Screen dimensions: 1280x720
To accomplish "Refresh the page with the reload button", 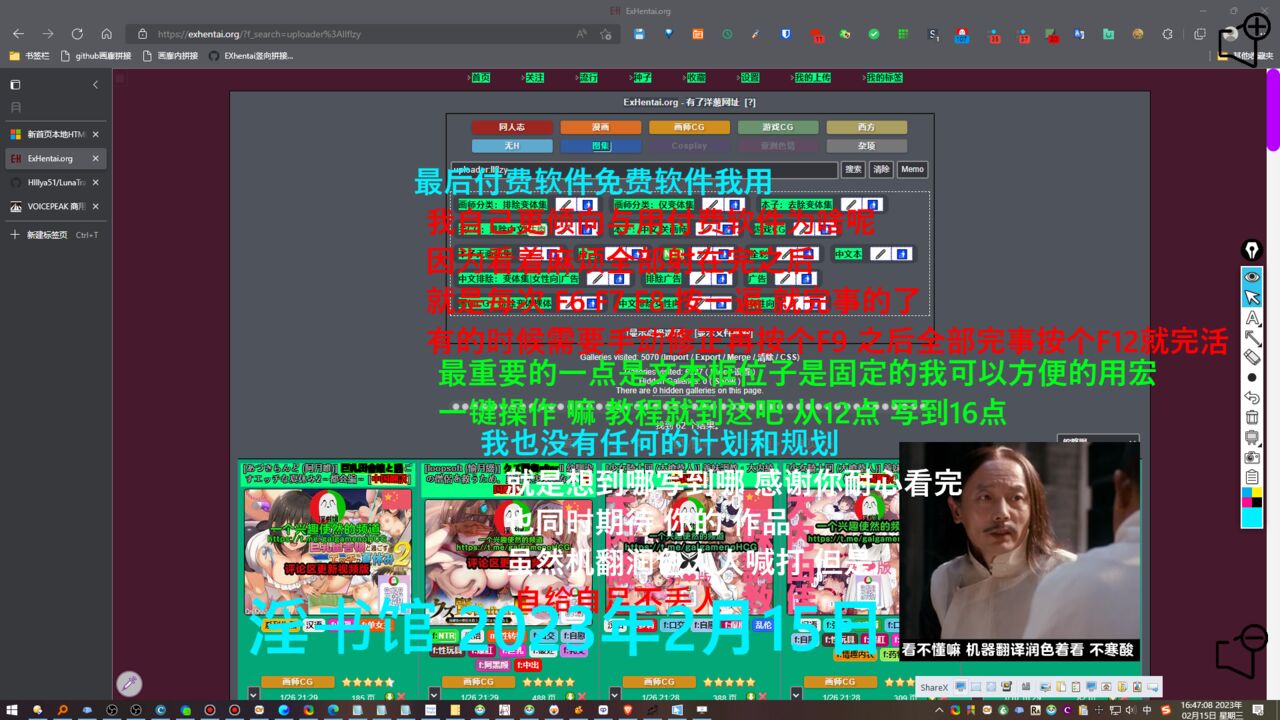I will click(77, 33).
